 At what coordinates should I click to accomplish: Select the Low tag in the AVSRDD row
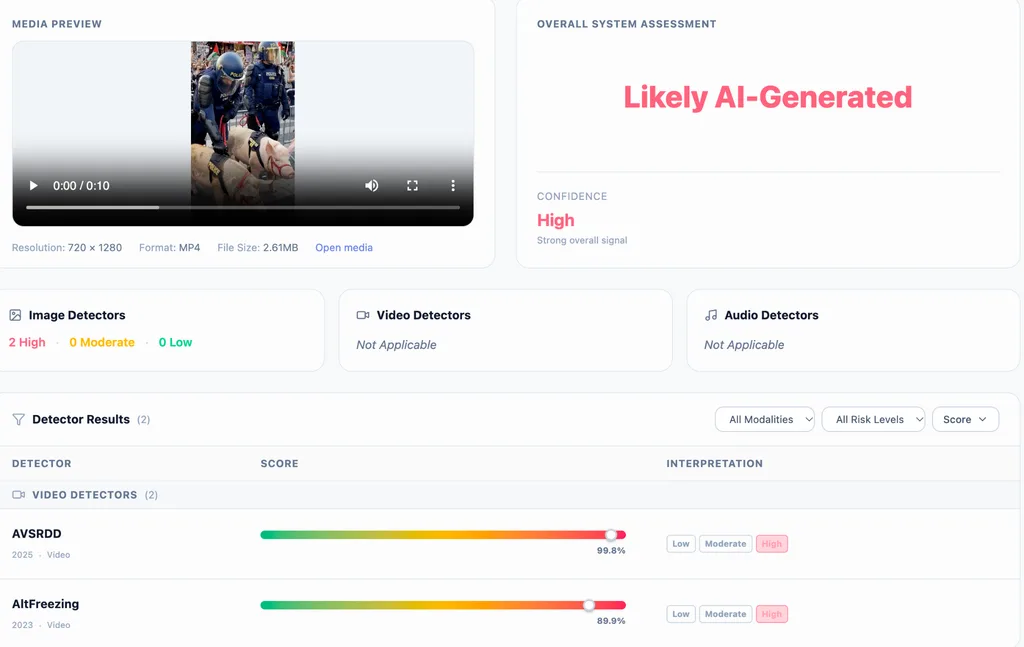click(x=680, y=544)
